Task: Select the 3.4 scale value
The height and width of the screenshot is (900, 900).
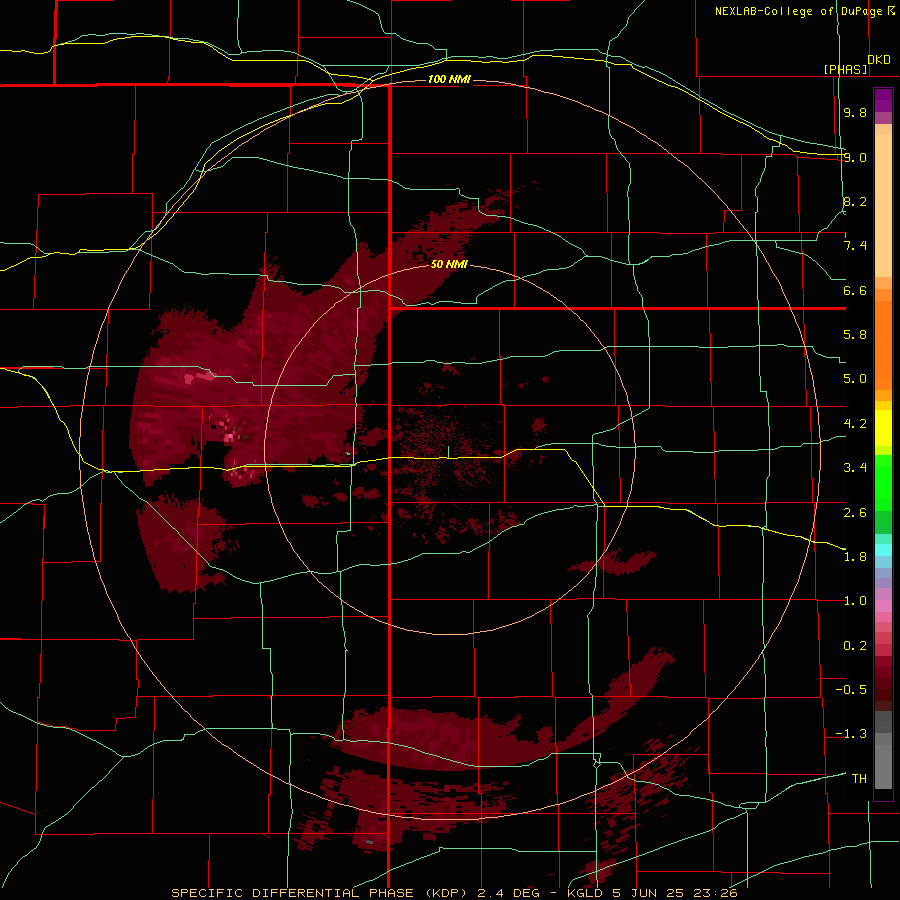Action: click(x=855, y=468)
